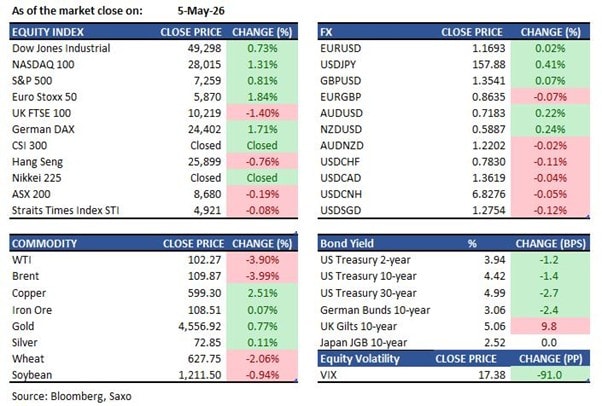Select the NASDAQ 100 change cell 1.31%

point(262,65)
